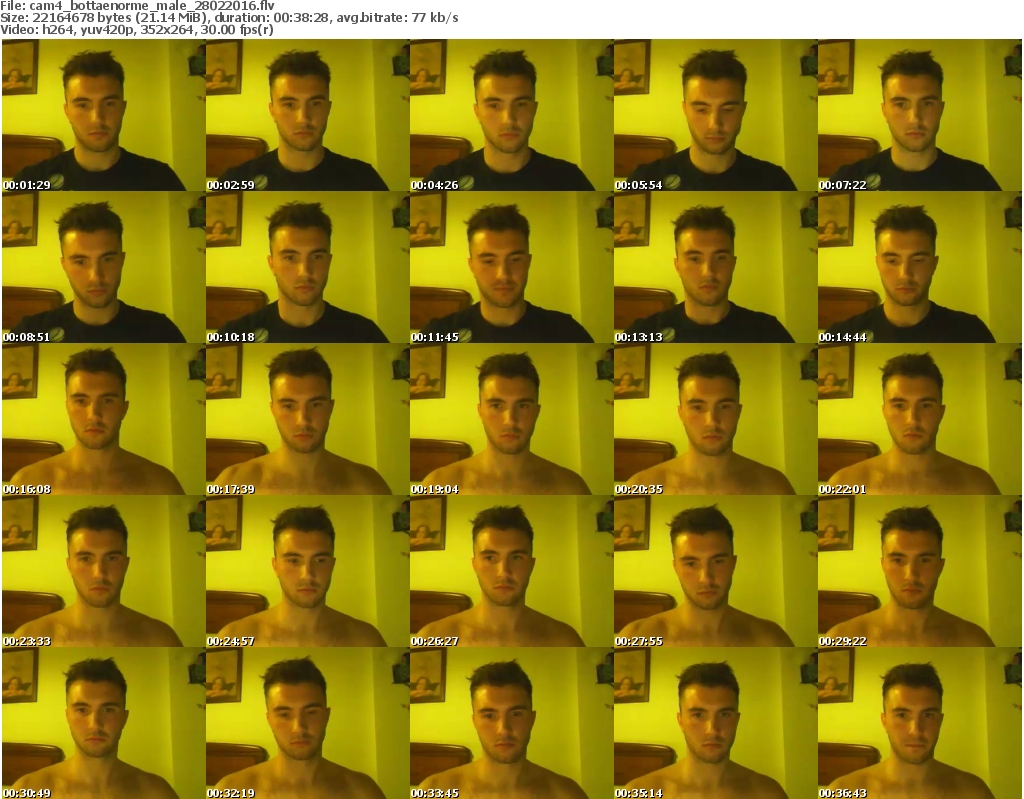Choose the thumbnail stamped 00:35:14

coord(715,723)
